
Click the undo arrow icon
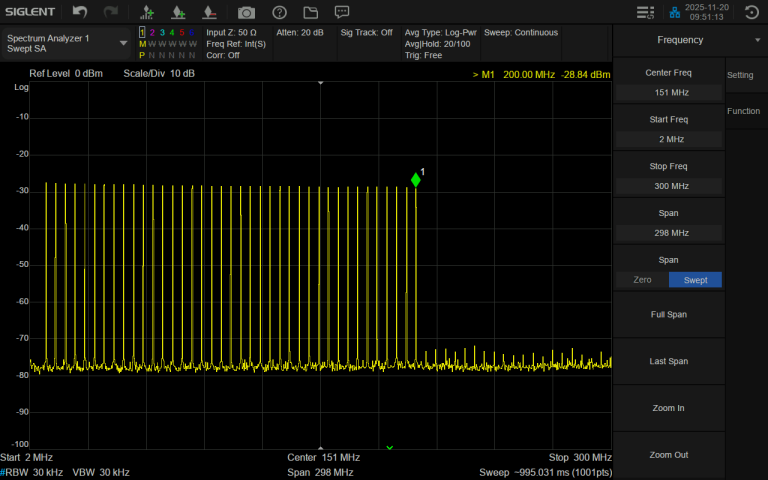point(80,12)
